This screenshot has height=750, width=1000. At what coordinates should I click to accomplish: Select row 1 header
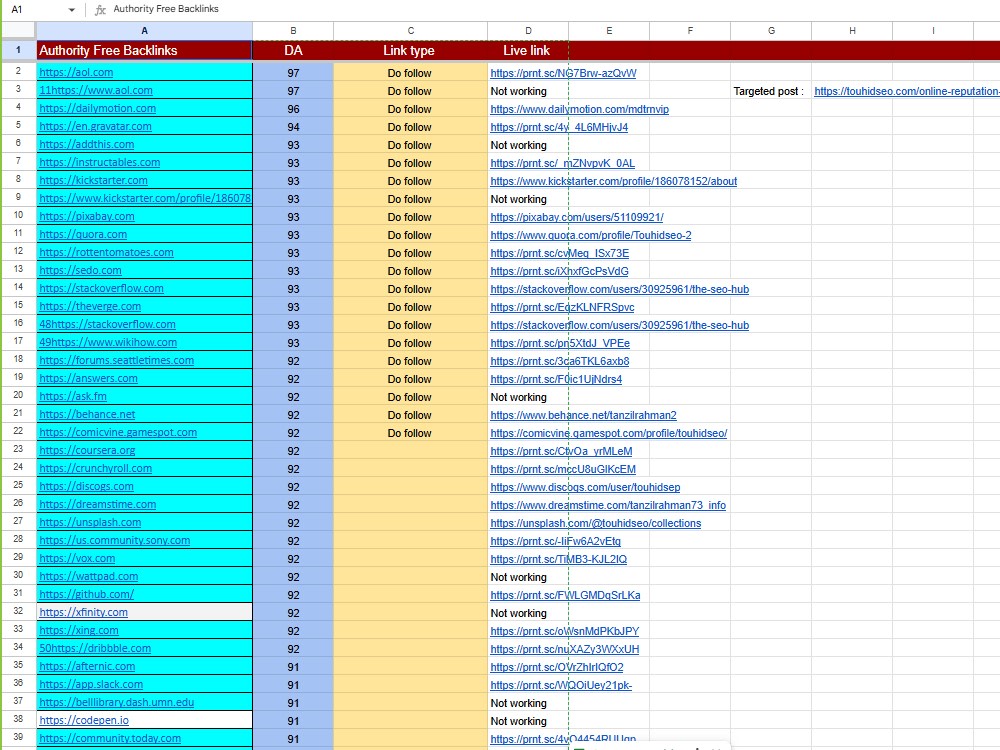(x=18, y=50)
